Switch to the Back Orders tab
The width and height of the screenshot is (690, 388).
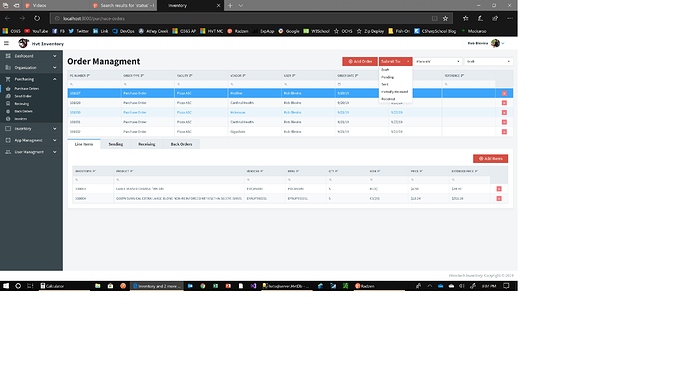pyautogui.click(x=181, y=144)
